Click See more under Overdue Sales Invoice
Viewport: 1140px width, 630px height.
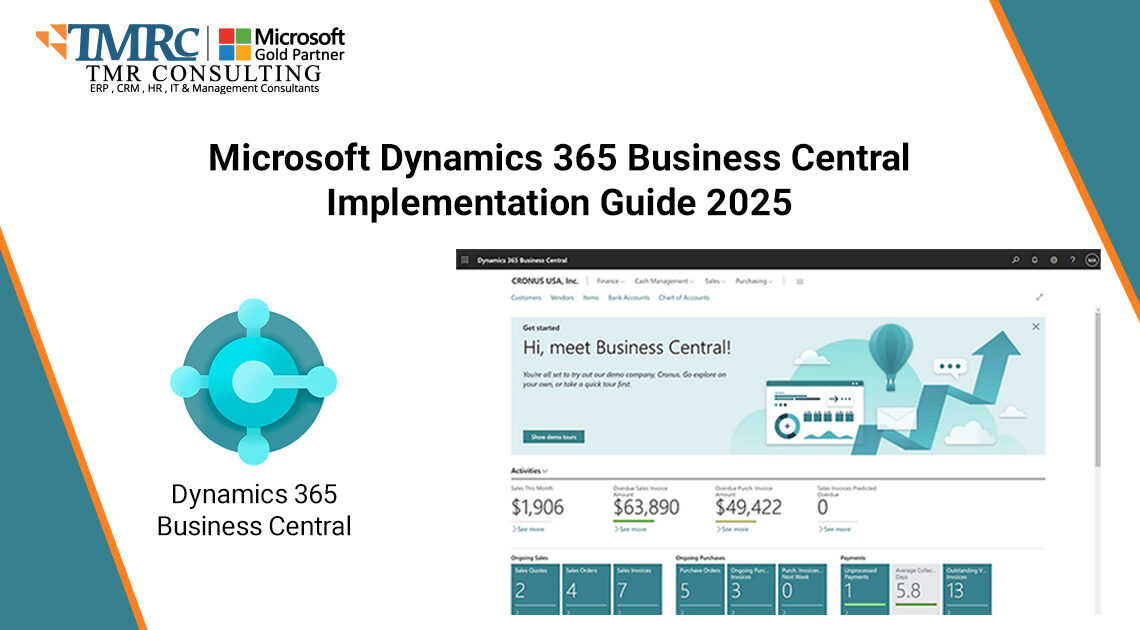pos(630,529)
